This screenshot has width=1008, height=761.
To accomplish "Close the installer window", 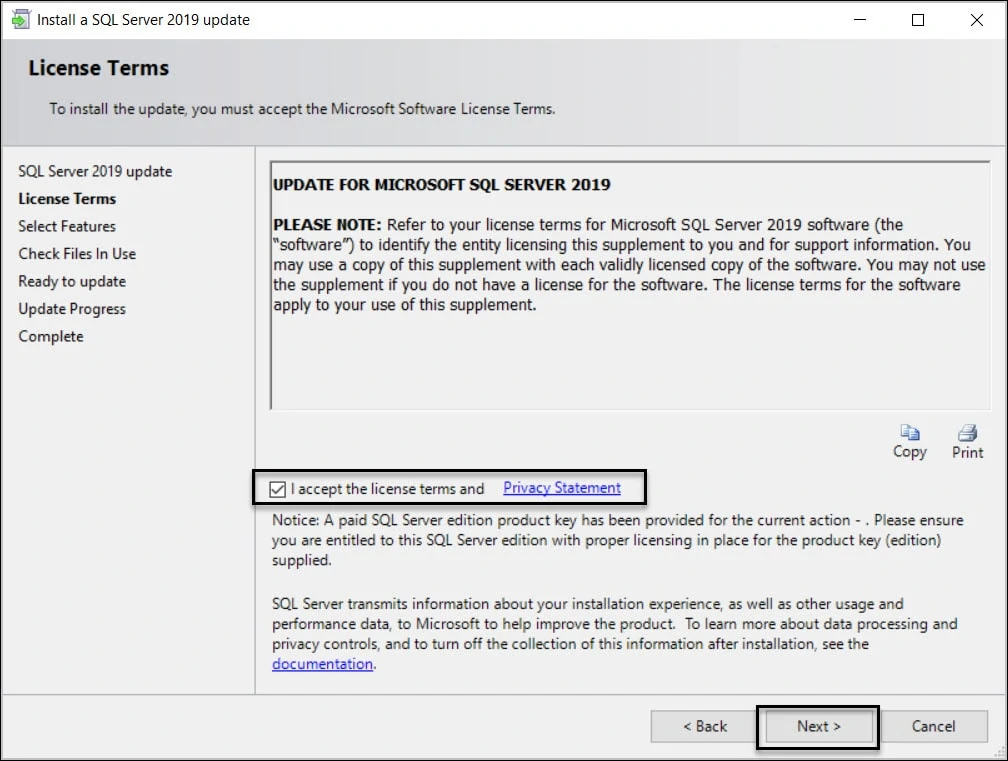I will [x=976, y=20].
